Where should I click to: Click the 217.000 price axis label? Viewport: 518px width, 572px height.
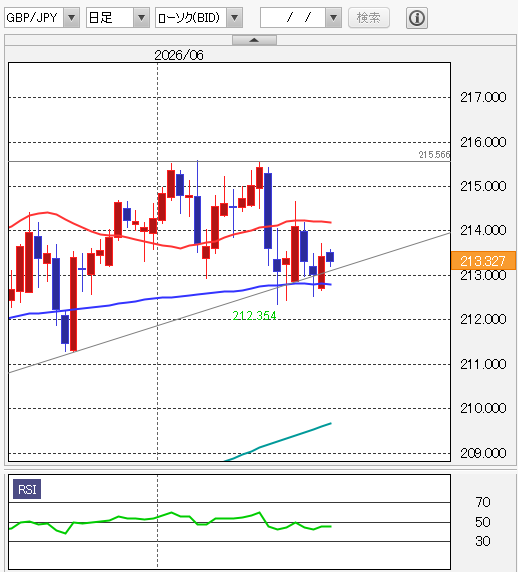pyautogui.click(x=483, y=97)
